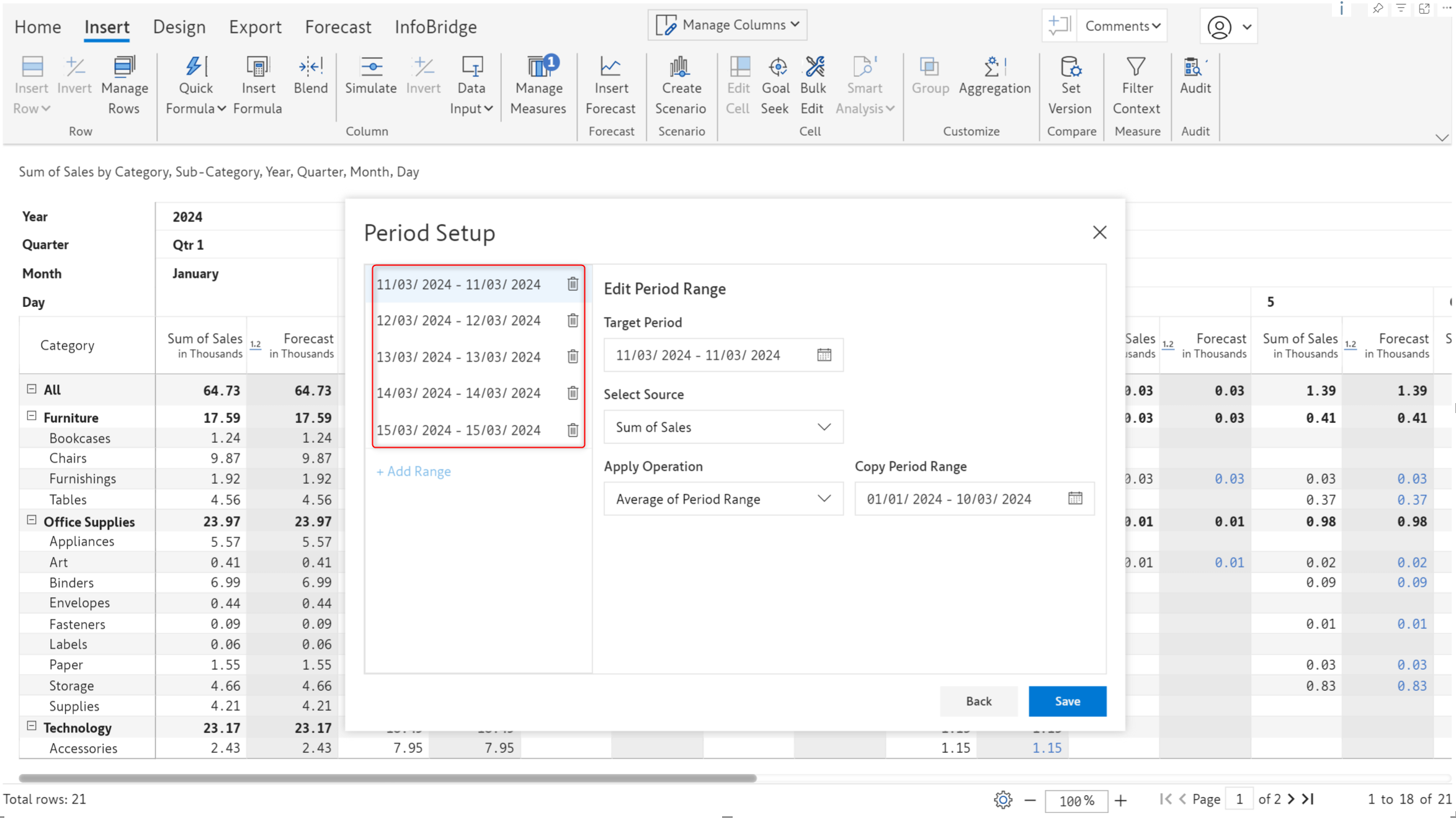Screen dimensions: 1456x818
Task: Click the horizontal scrollbar under the table
Action: (388, 778)
